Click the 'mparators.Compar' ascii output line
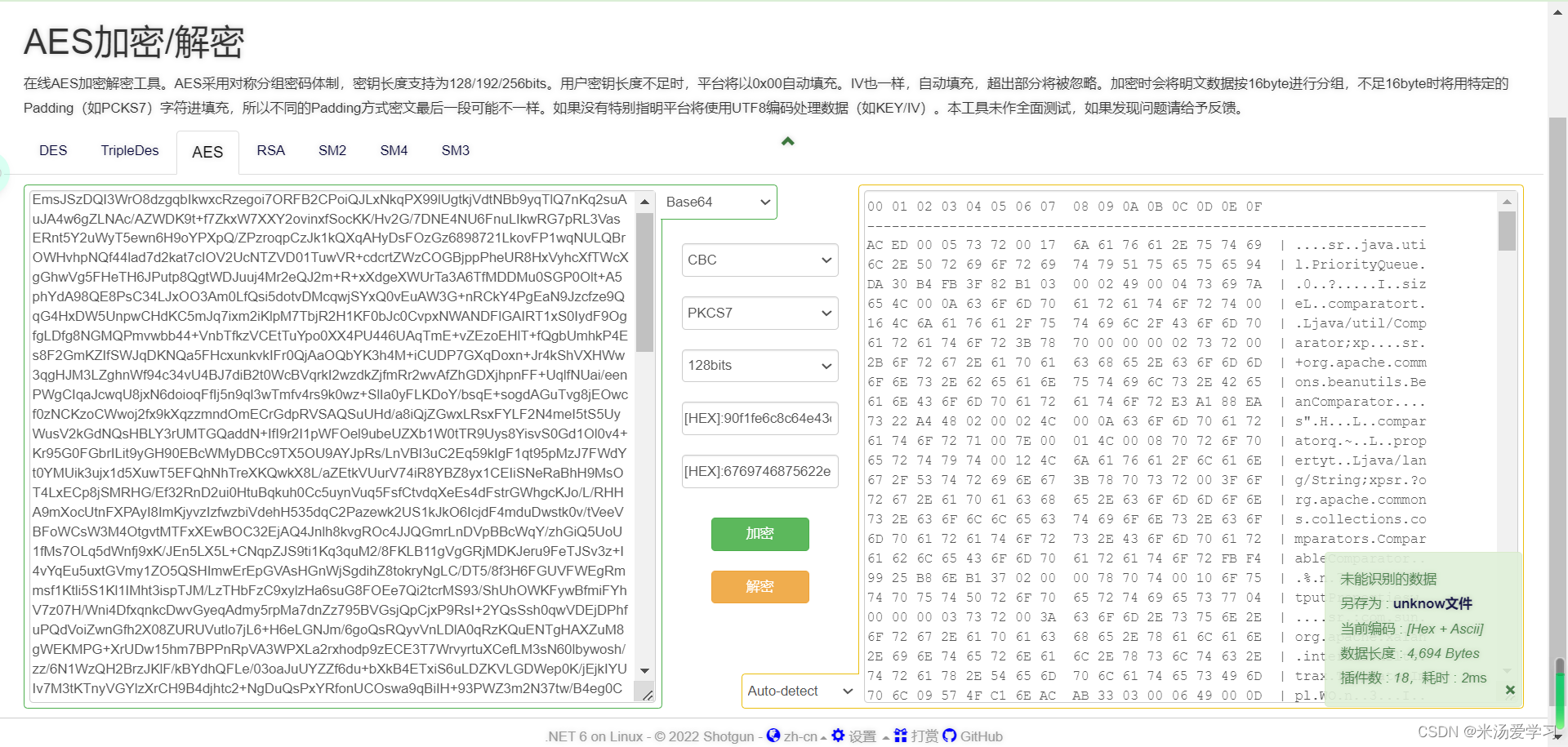The width and height of the screenshot is (1568, 747). click(x=1360, y=539)
